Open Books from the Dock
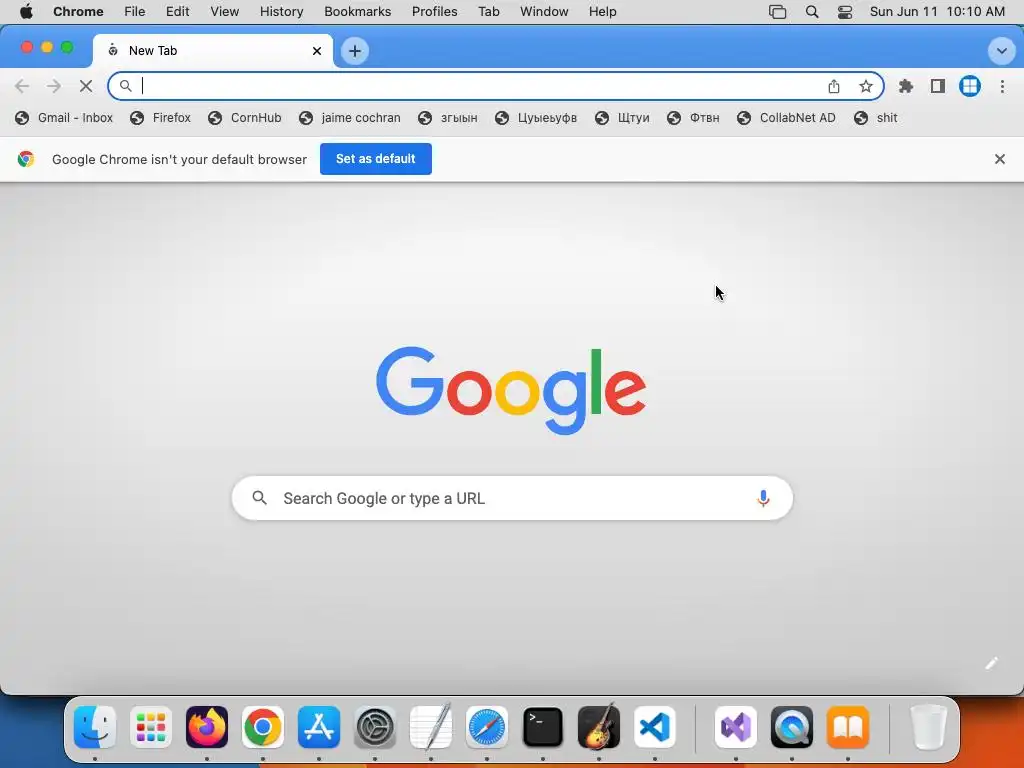Image resolution: width=1024 pixels, height=768 pixels. pyautogui.click(x=848, y=727)
